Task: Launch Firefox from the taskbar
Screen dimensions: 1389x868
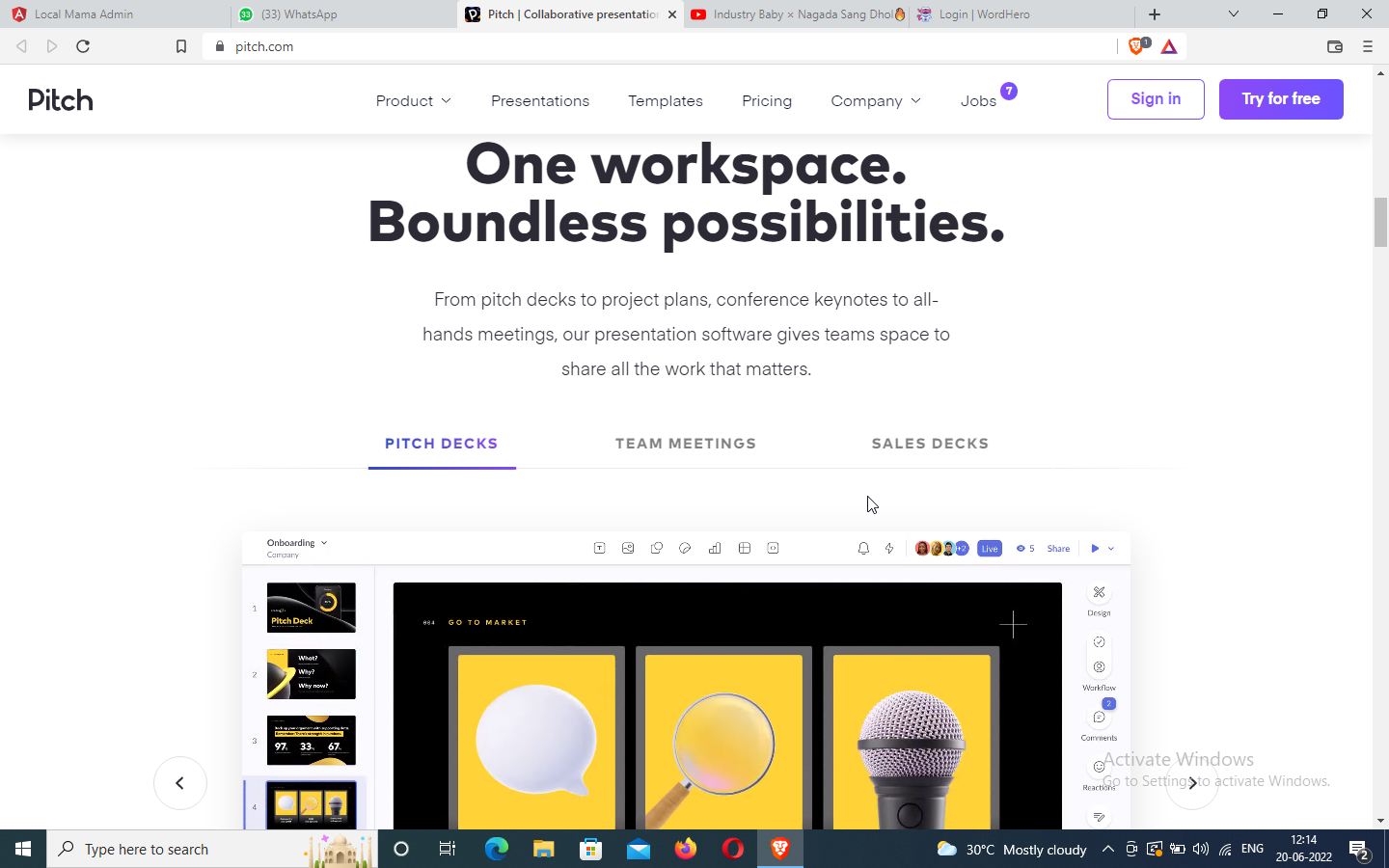Action: click(x=686, y=849)
